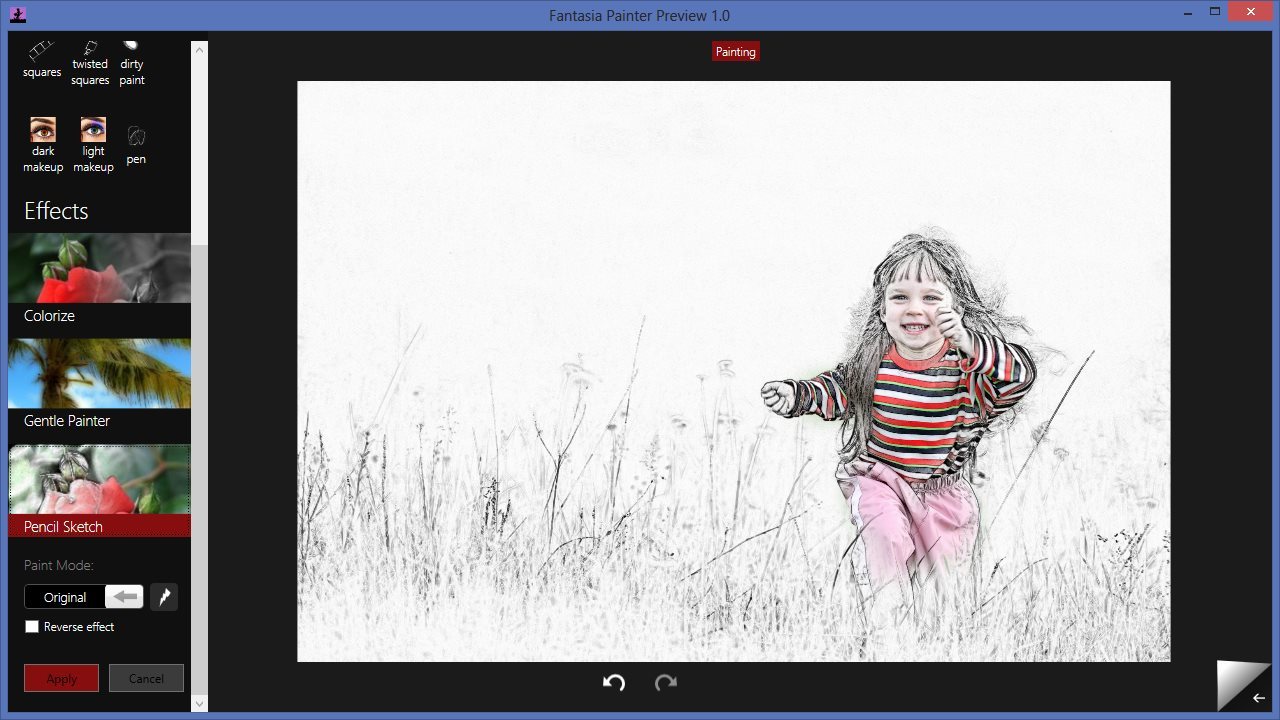Select the Colorize effect thumbnail
1280x720 pixels.
(99, 282)
